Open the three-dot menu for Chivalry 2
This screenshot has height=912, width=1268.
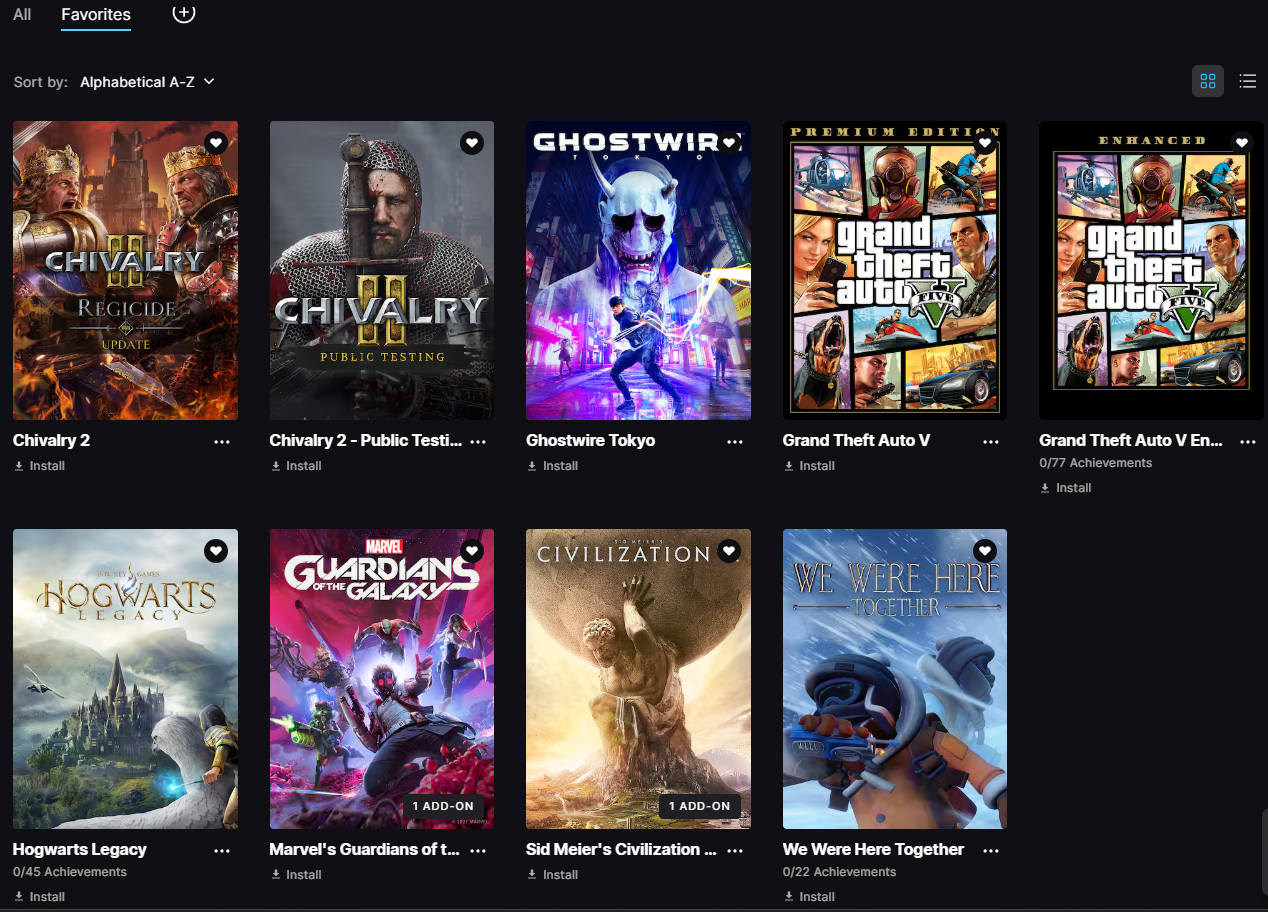point(222,441)
